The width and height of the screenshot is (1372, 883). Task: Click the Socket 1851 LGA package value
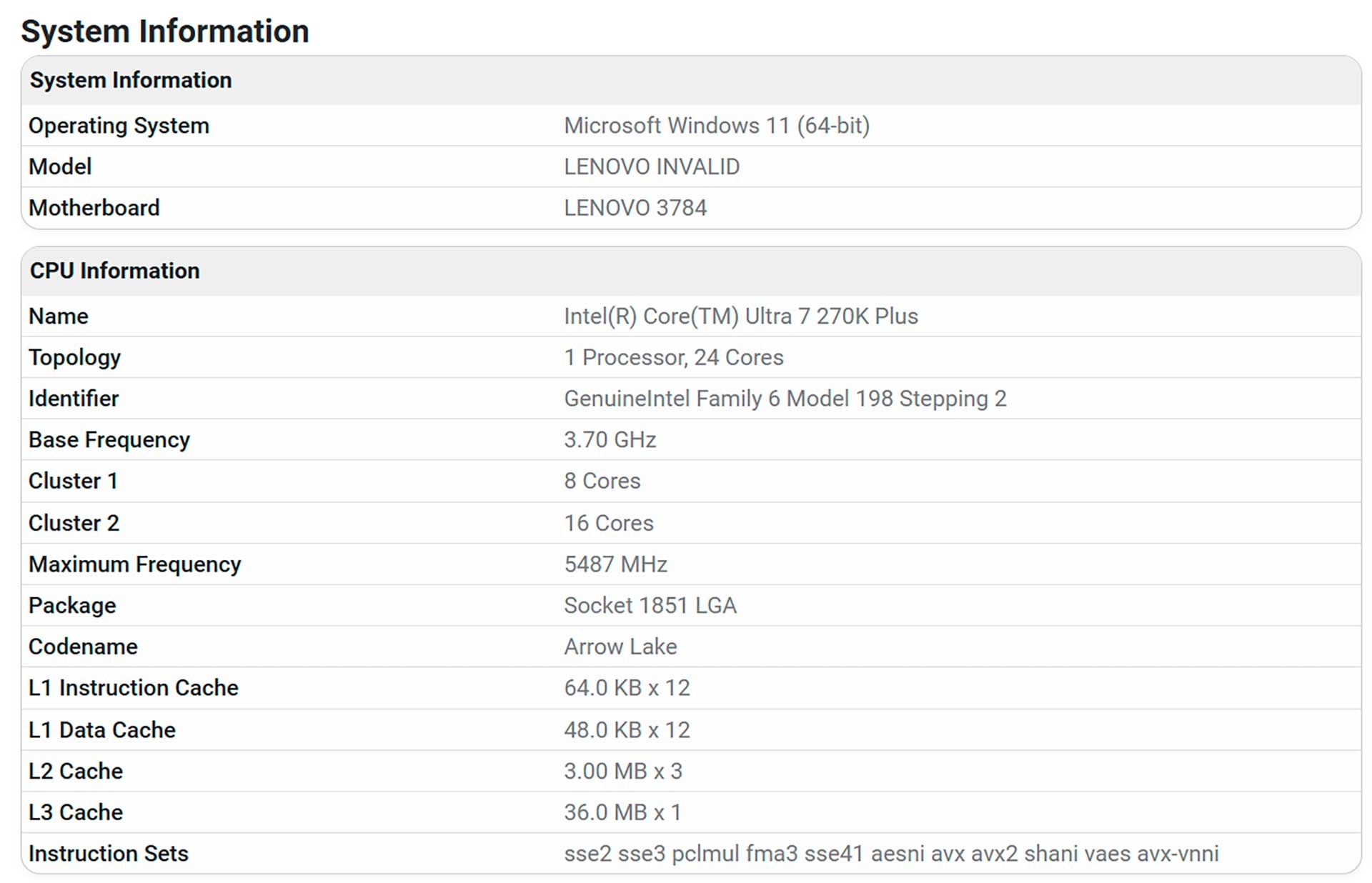[x=650, y=605]
